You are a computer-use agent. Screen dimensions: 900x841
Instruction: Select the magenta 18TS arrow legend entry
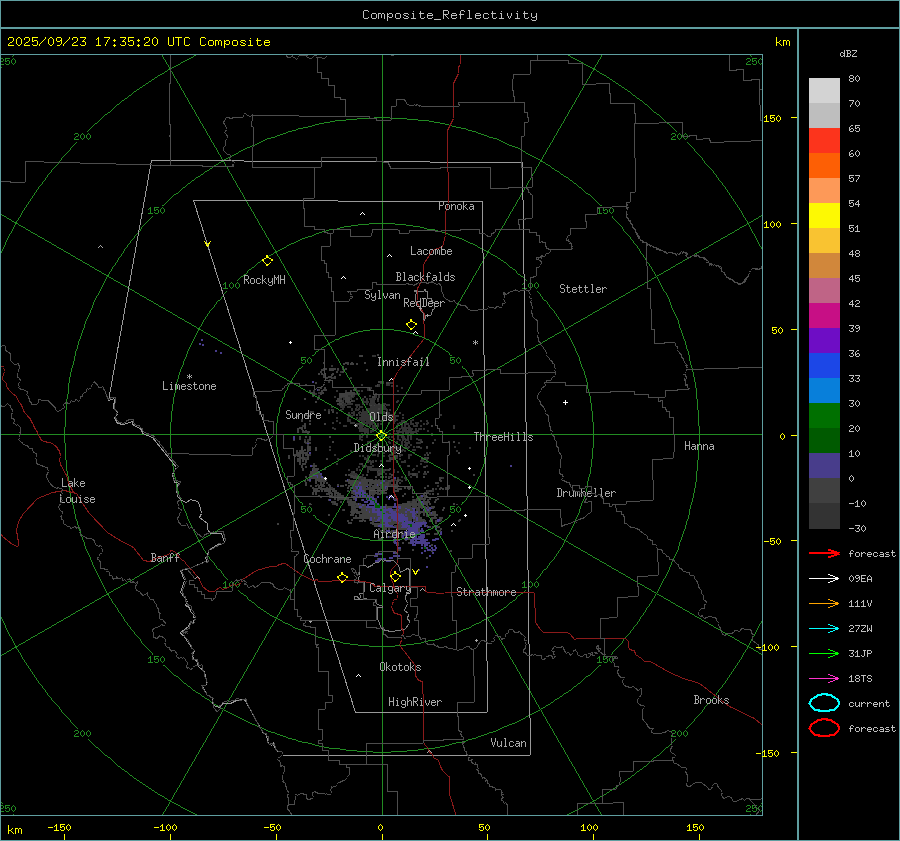point(823,678)
